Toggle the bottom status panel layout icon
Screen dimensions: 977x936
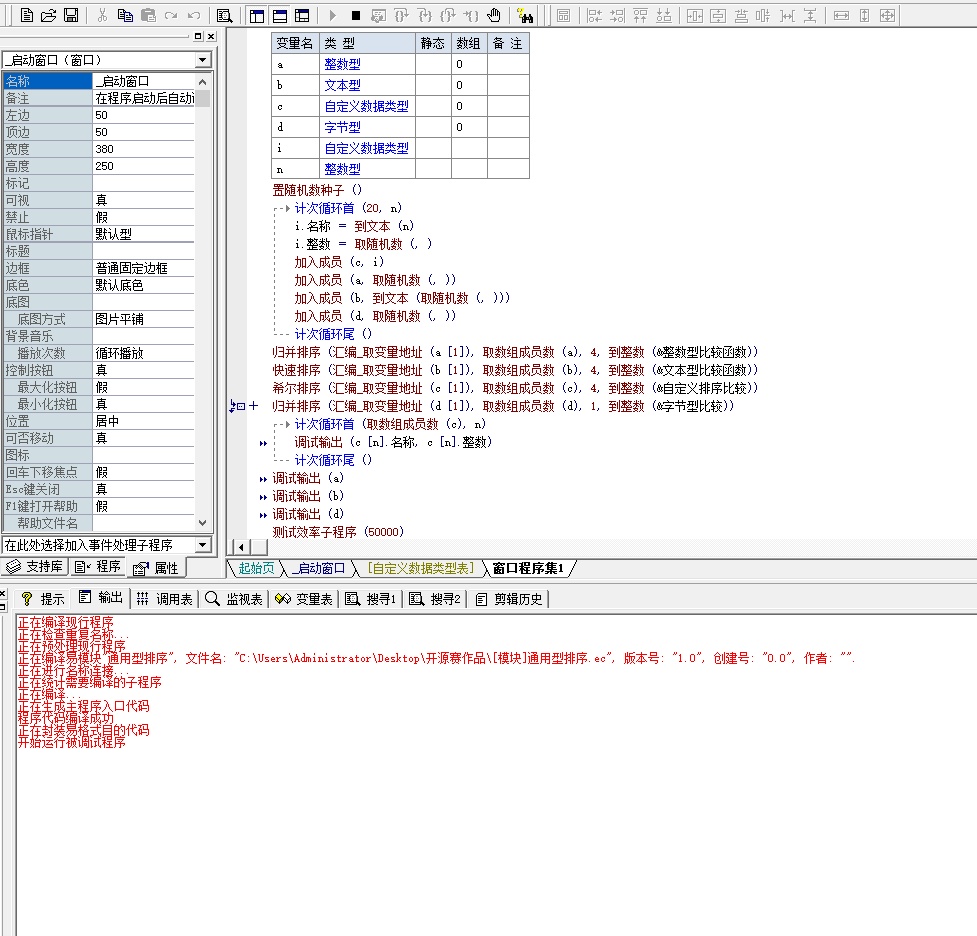pos(280,15)
